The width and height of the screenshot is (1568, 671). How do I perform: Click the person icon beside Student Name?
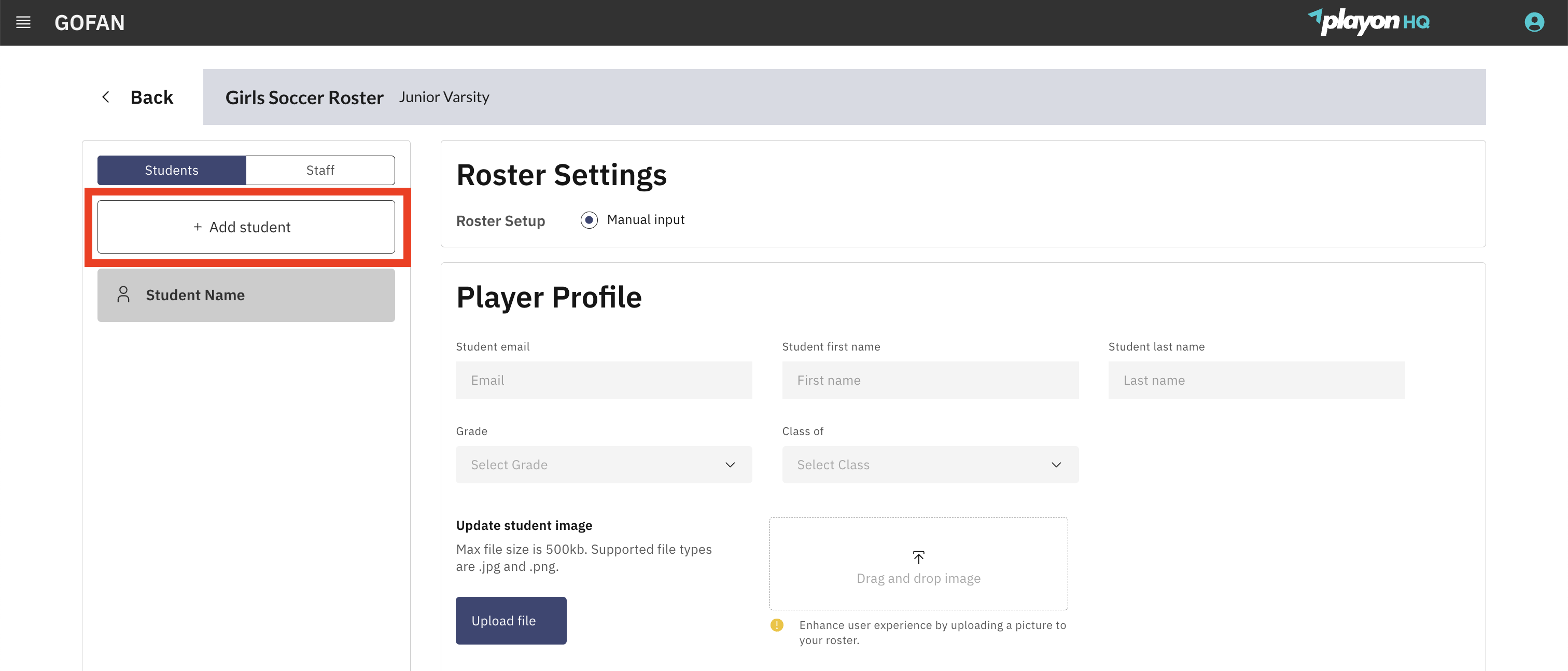pos(123,294)
